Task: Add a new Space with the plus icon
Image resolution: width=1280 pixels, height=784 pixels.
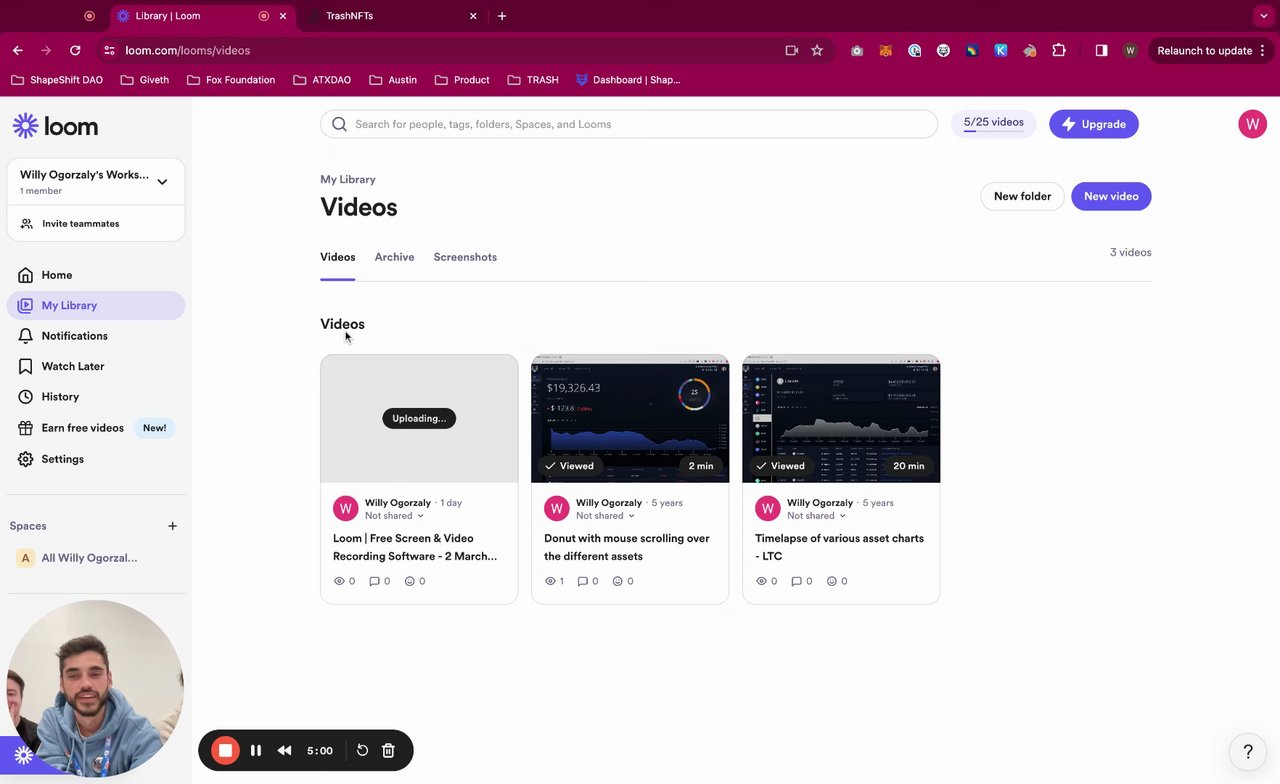Action: point(172,526)
